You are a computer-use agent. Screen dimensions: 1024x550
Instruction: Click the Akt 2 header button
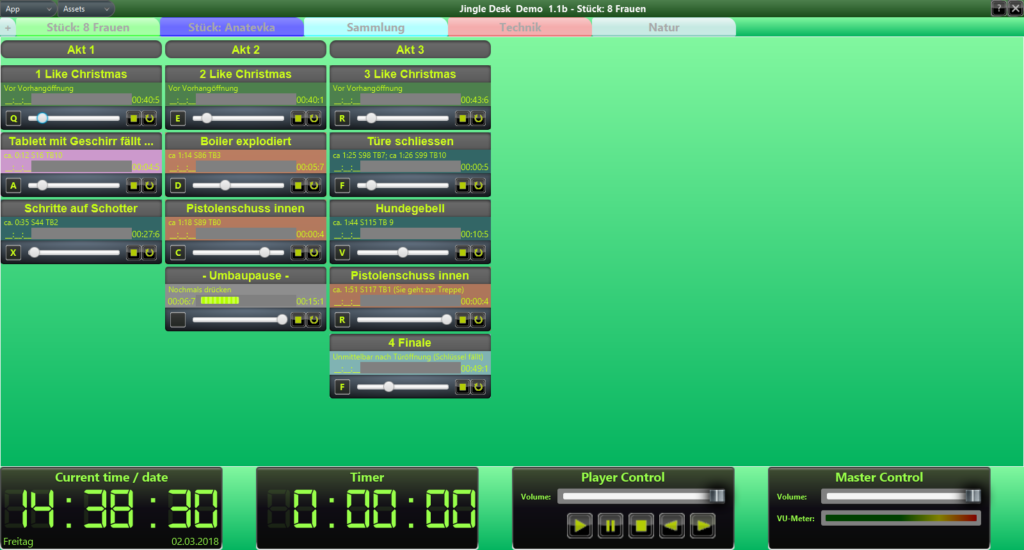(245, 49)
